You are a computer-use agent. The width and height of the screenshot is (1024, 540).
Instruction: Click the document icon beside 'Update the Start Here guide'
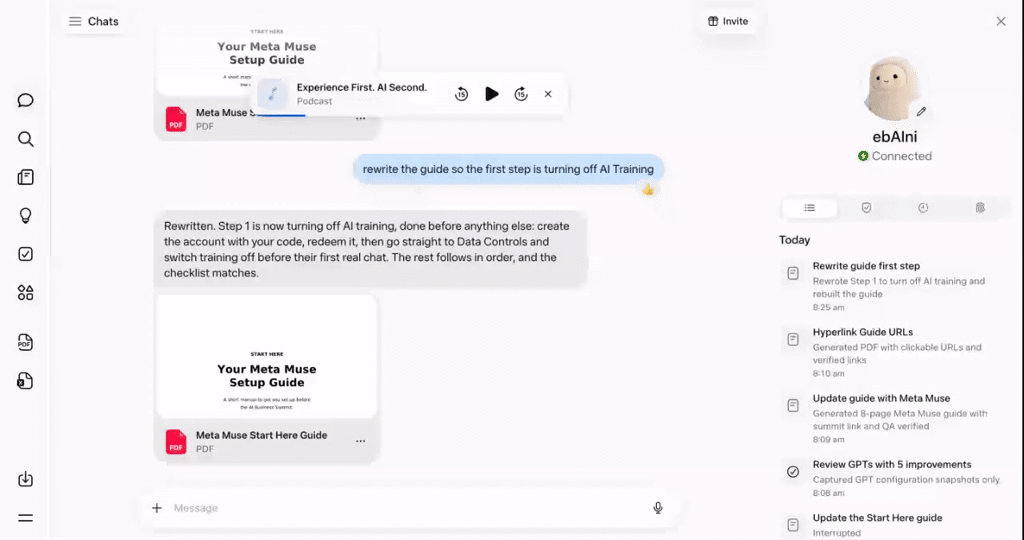[x=793, y=524]
